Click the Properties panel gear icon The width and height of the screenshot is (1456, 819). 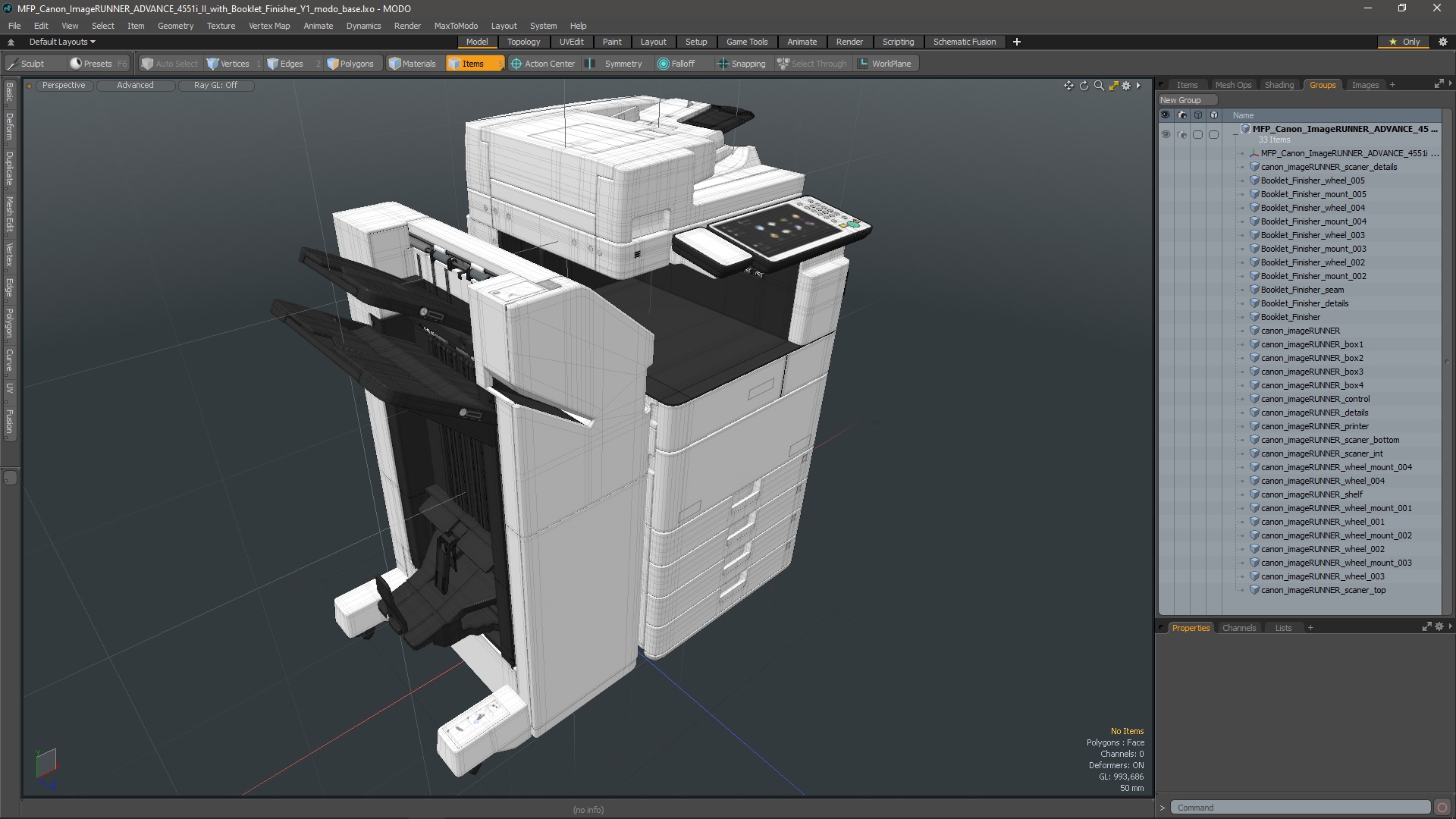pyautogui.click(x=1439, y=627)
